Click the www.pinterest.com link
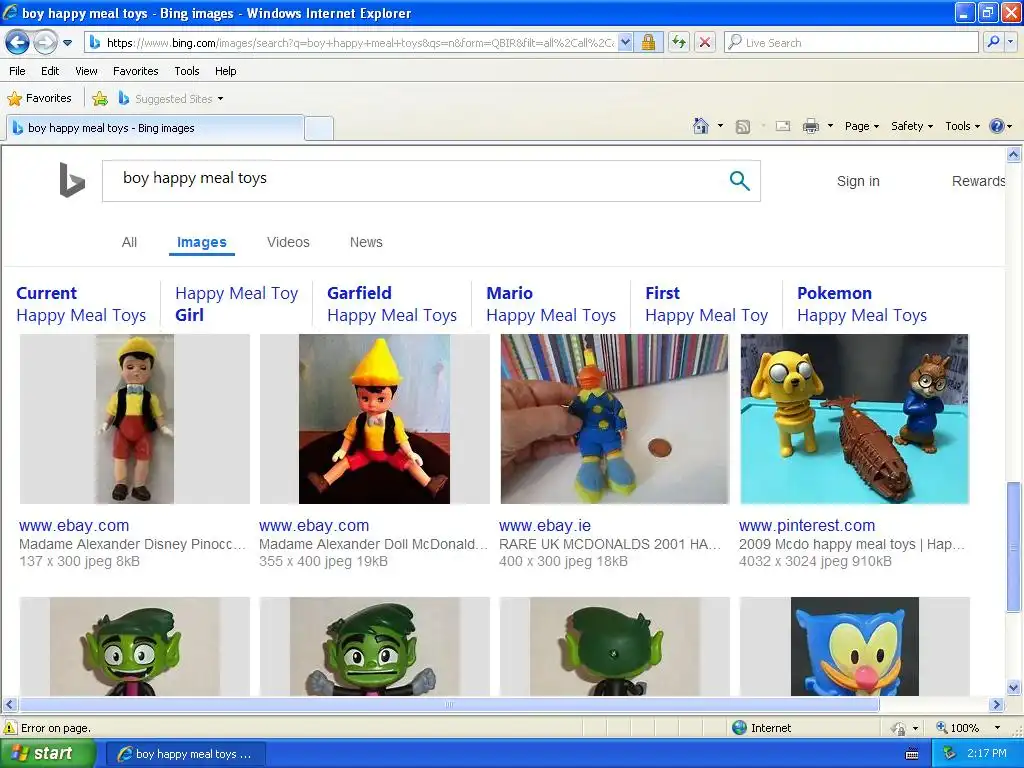This screenshot has width=1024, height=768. 807,525
